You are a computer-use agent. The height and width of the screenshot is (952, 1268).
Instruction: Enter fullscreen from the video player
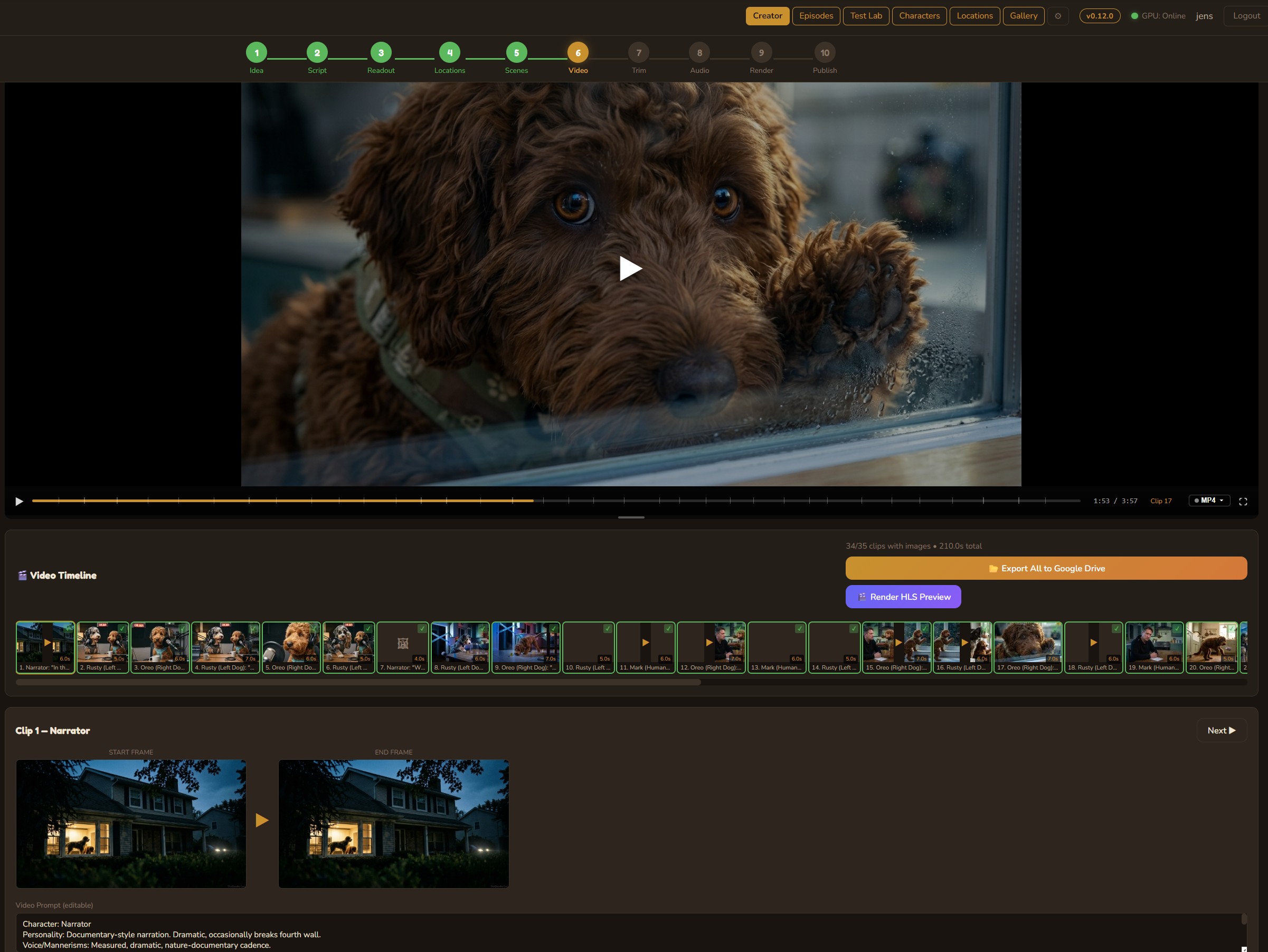tap(1244, 501)
